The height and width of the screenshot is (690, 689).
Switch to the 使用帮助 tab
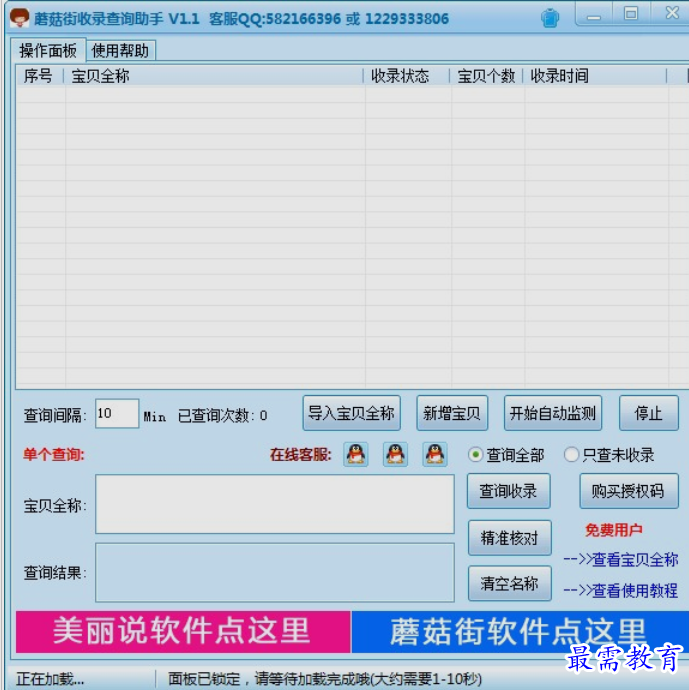click(120, 51)
